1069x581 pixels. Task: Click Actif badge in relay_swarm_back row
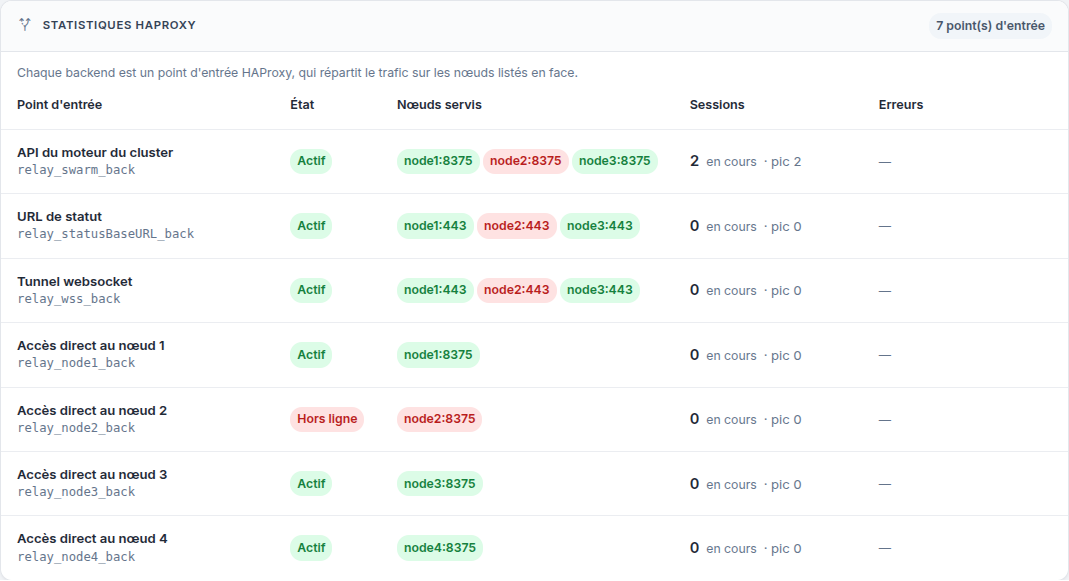click(311, 161)
